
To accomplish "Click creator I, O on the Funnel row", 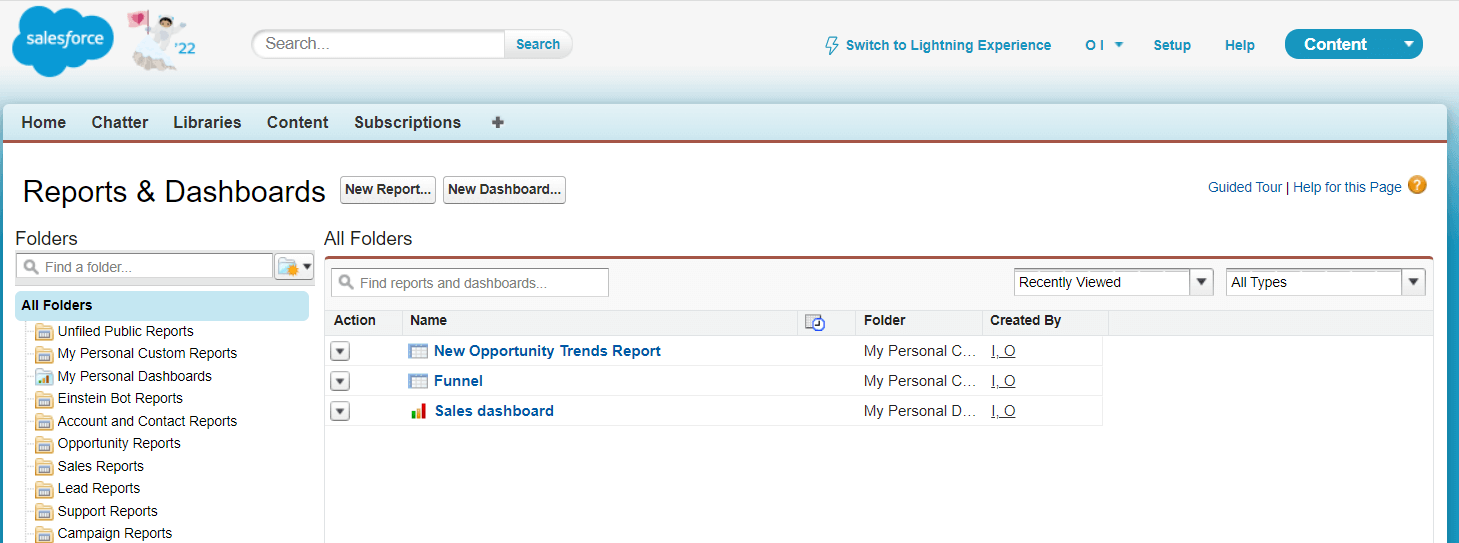I will pyautogui.click(x=1003, y=381).
